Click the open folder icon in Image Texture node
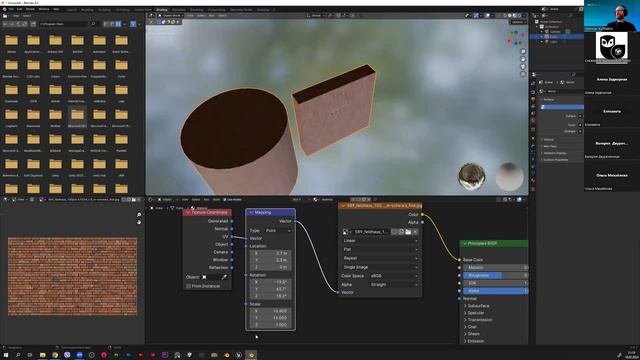 tap(408, 232)
